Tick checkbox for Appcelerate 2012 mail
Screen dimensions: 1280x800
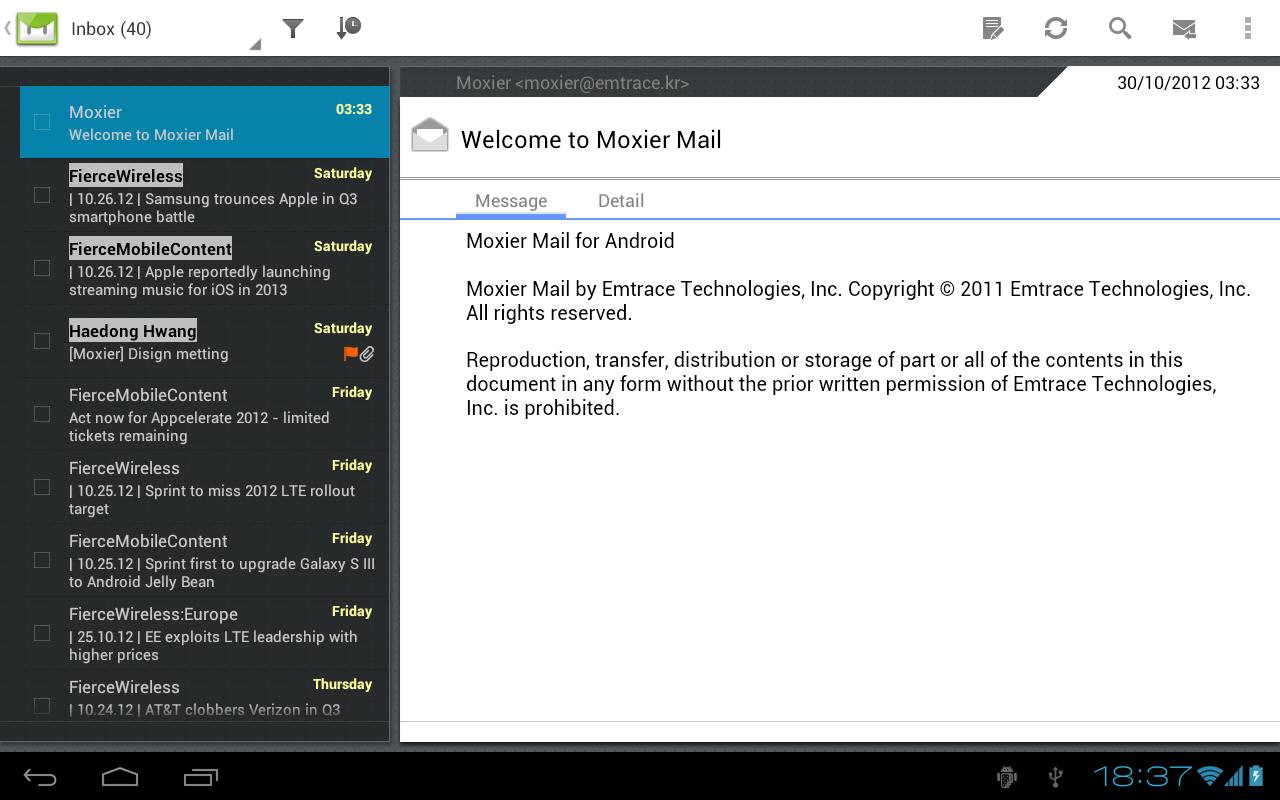[x=42, y=414]
